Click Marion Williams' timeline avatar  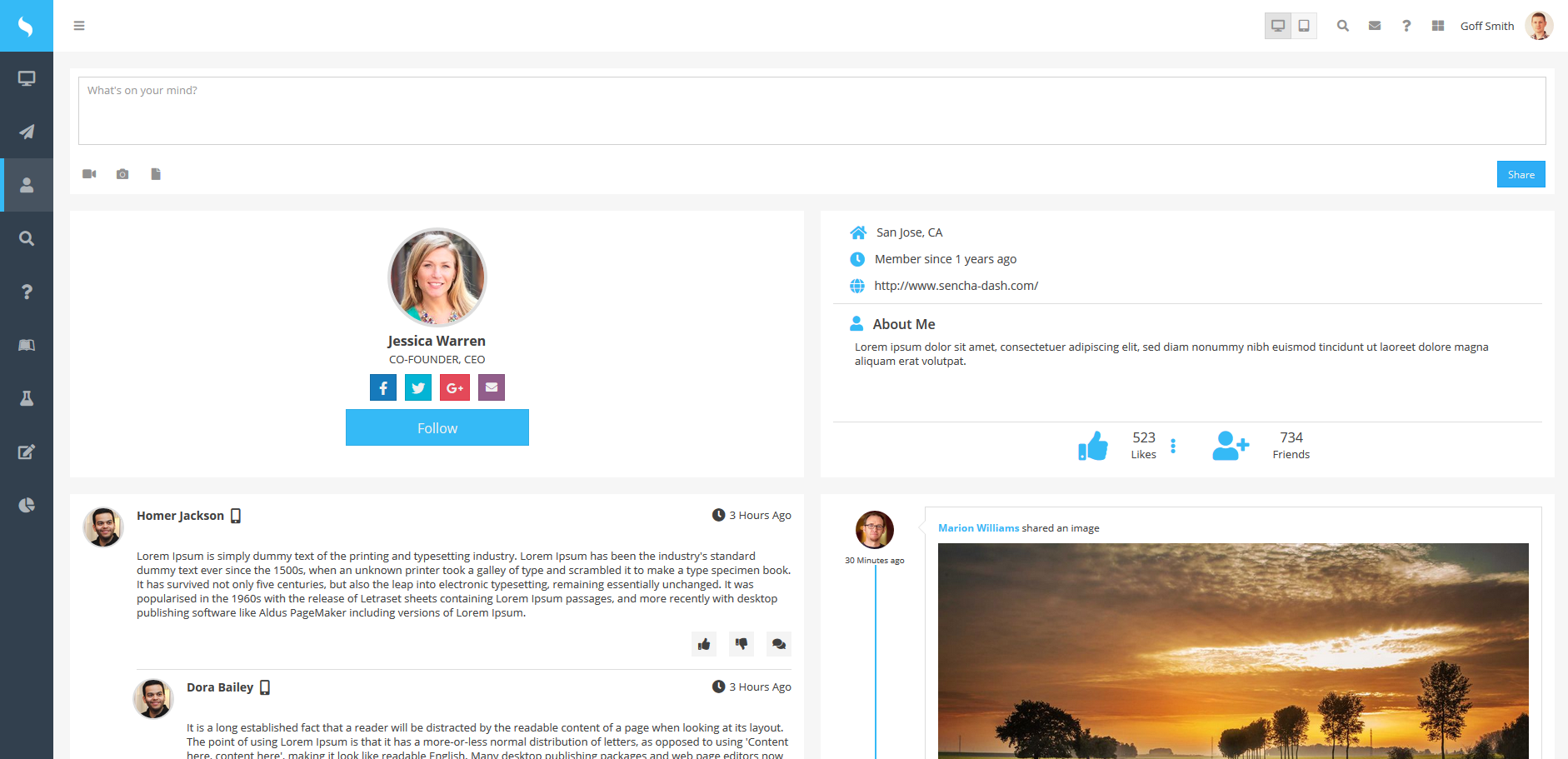pos(875,530)
